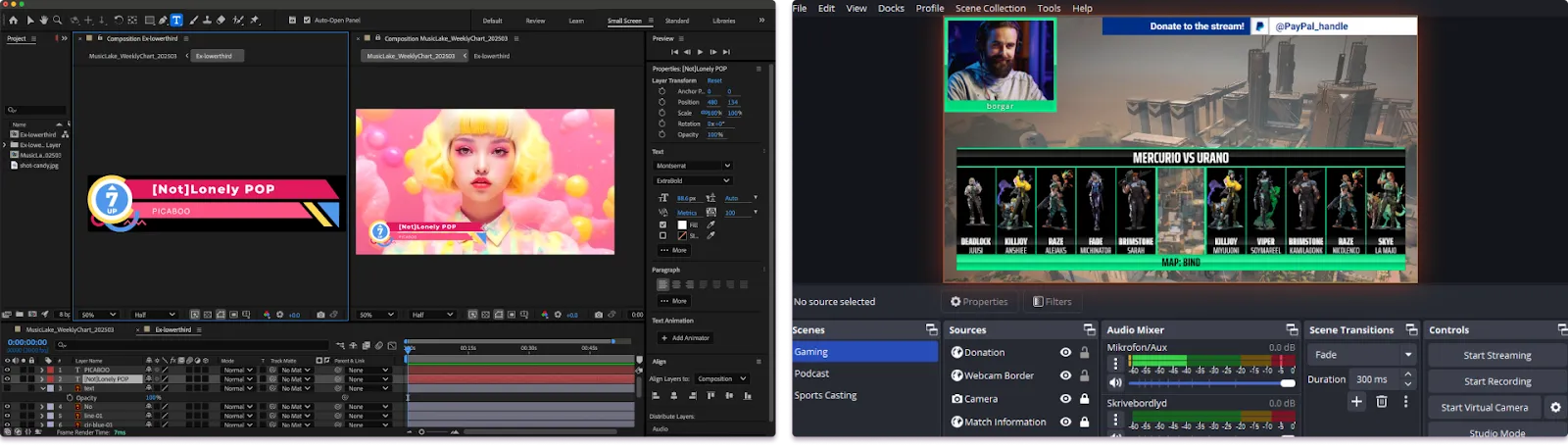Undock the OBS Scenes panel
Screen dimensions: 1568x448
931,329
